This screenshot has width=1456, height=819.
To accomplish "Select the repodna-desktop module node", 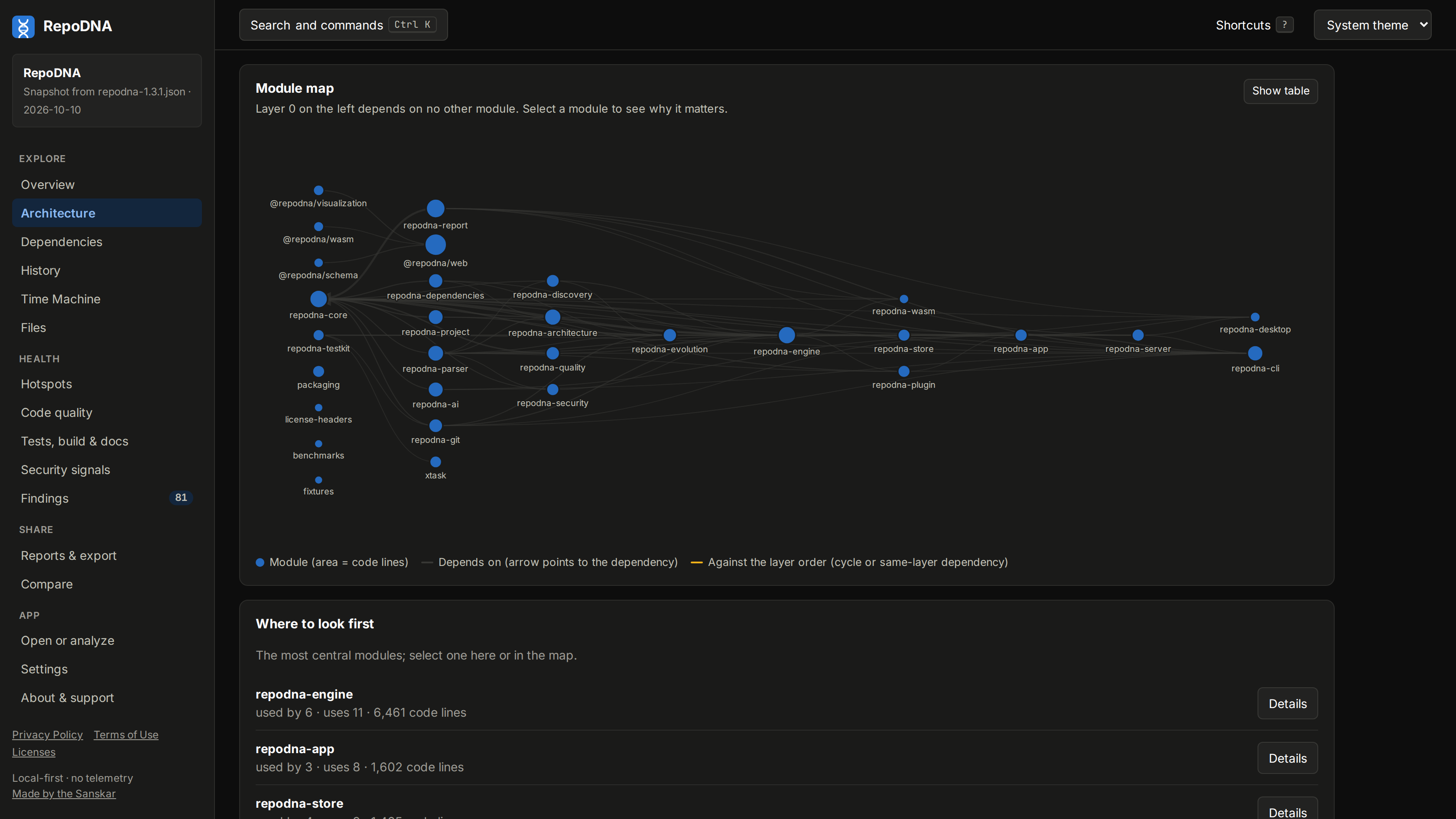I will (x=1254, y=316).
